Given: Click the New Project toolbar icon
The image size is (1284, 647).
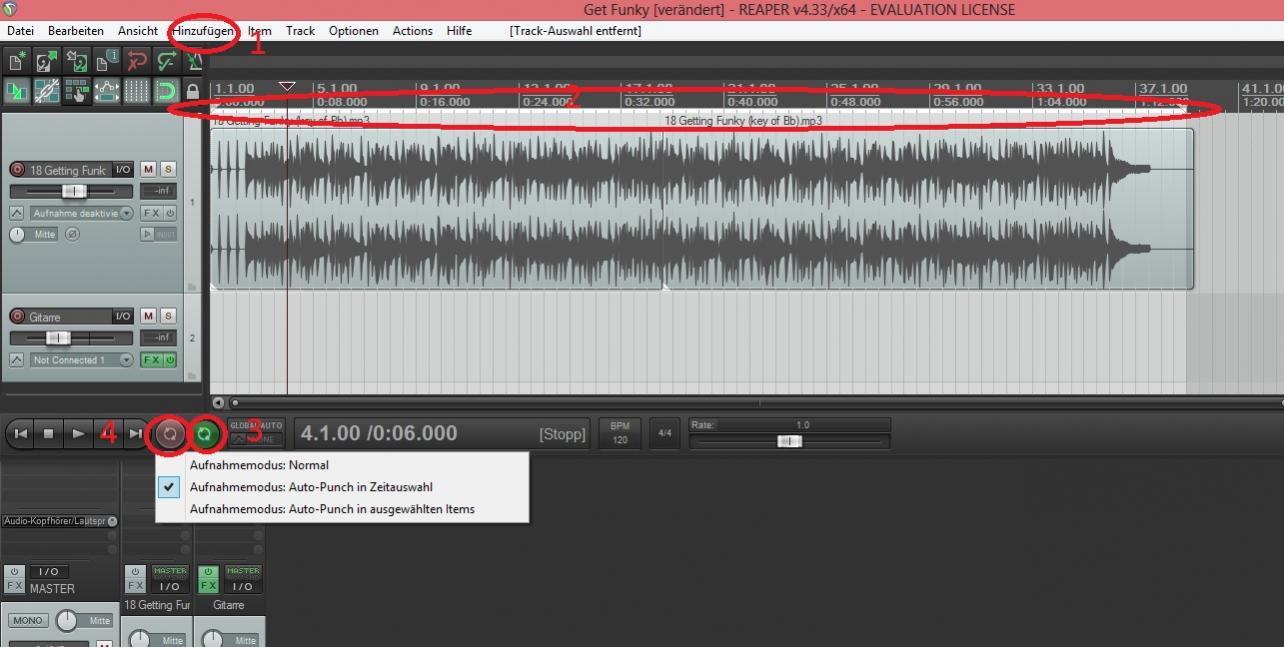Looking at the screenshot, I should pyautogui.click(x=17, y=62).
